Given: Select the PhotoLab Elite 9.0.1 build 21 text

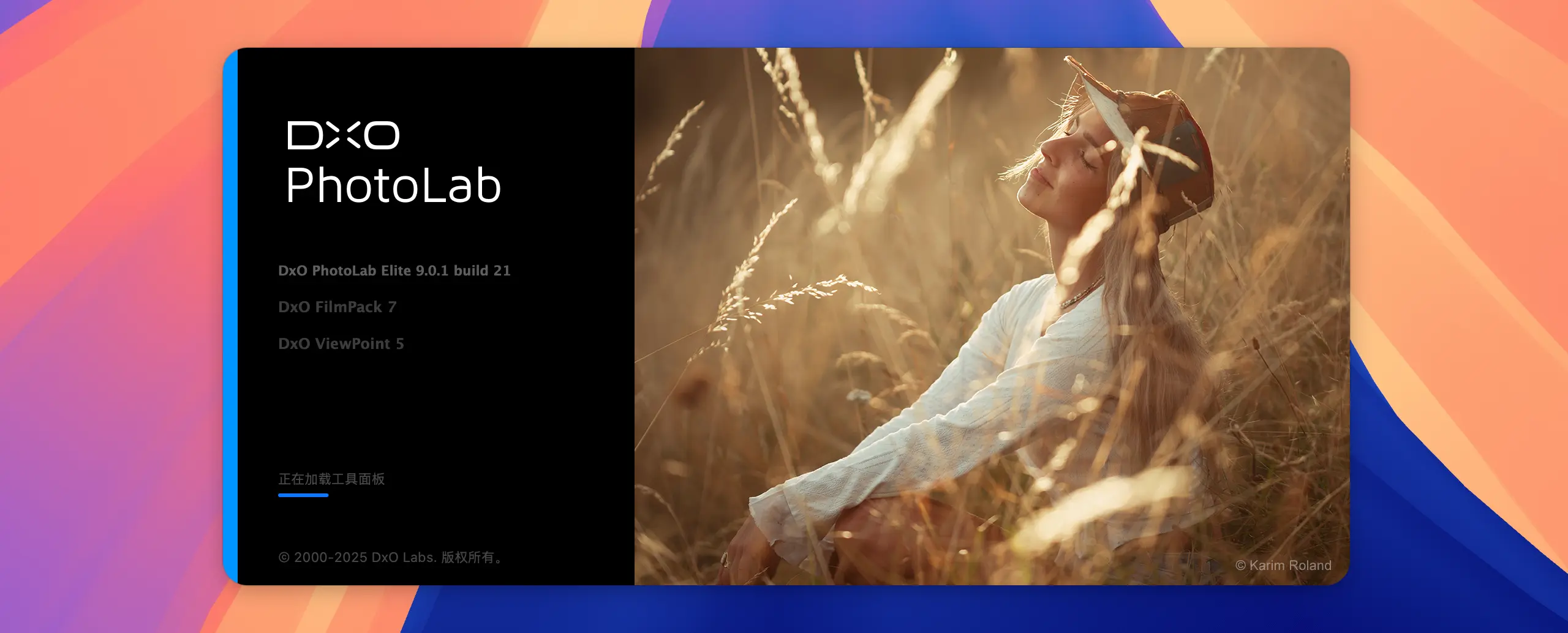Looking at the screenshot, I should click(394, 271).
